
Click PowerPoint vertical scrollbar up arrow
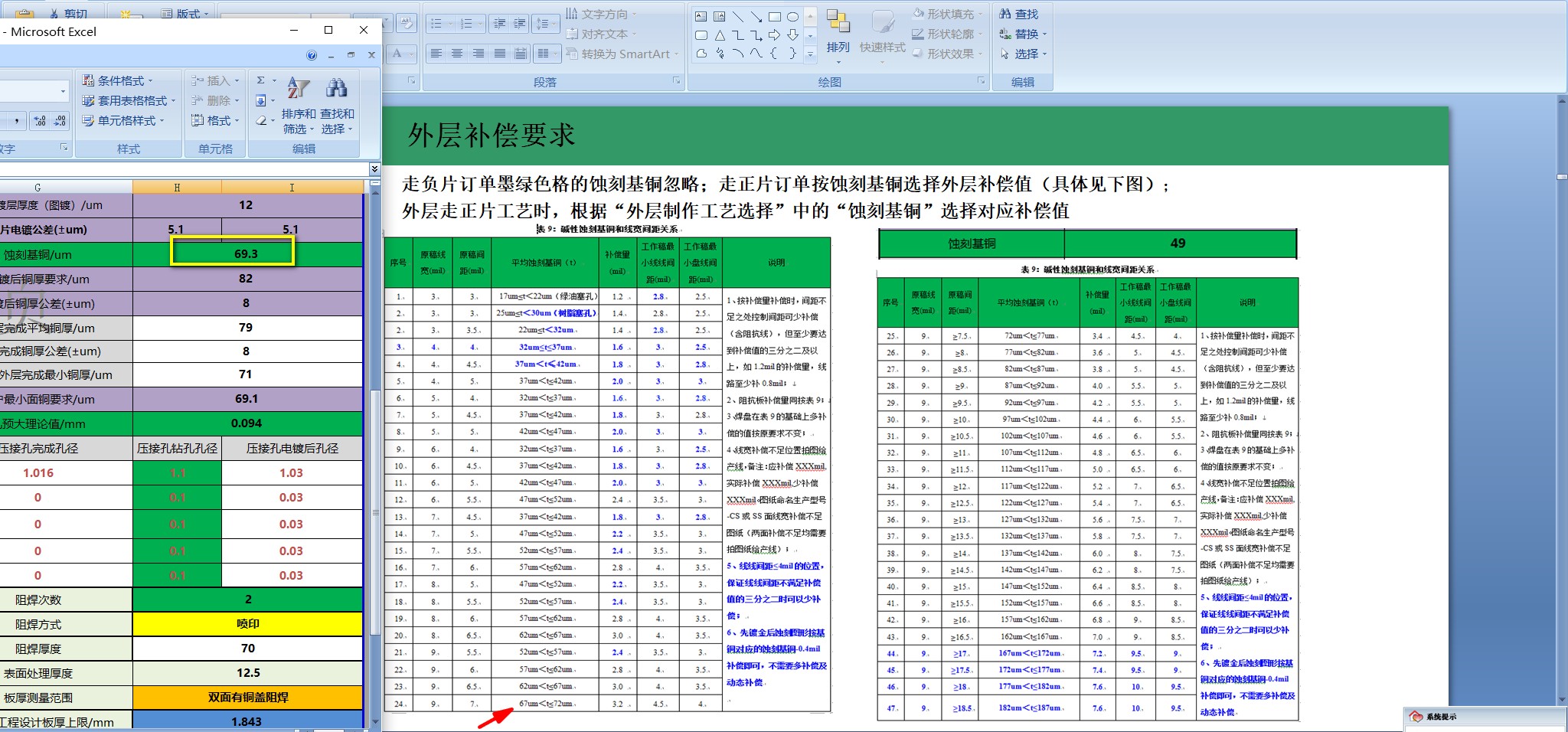click(1563, 100)
